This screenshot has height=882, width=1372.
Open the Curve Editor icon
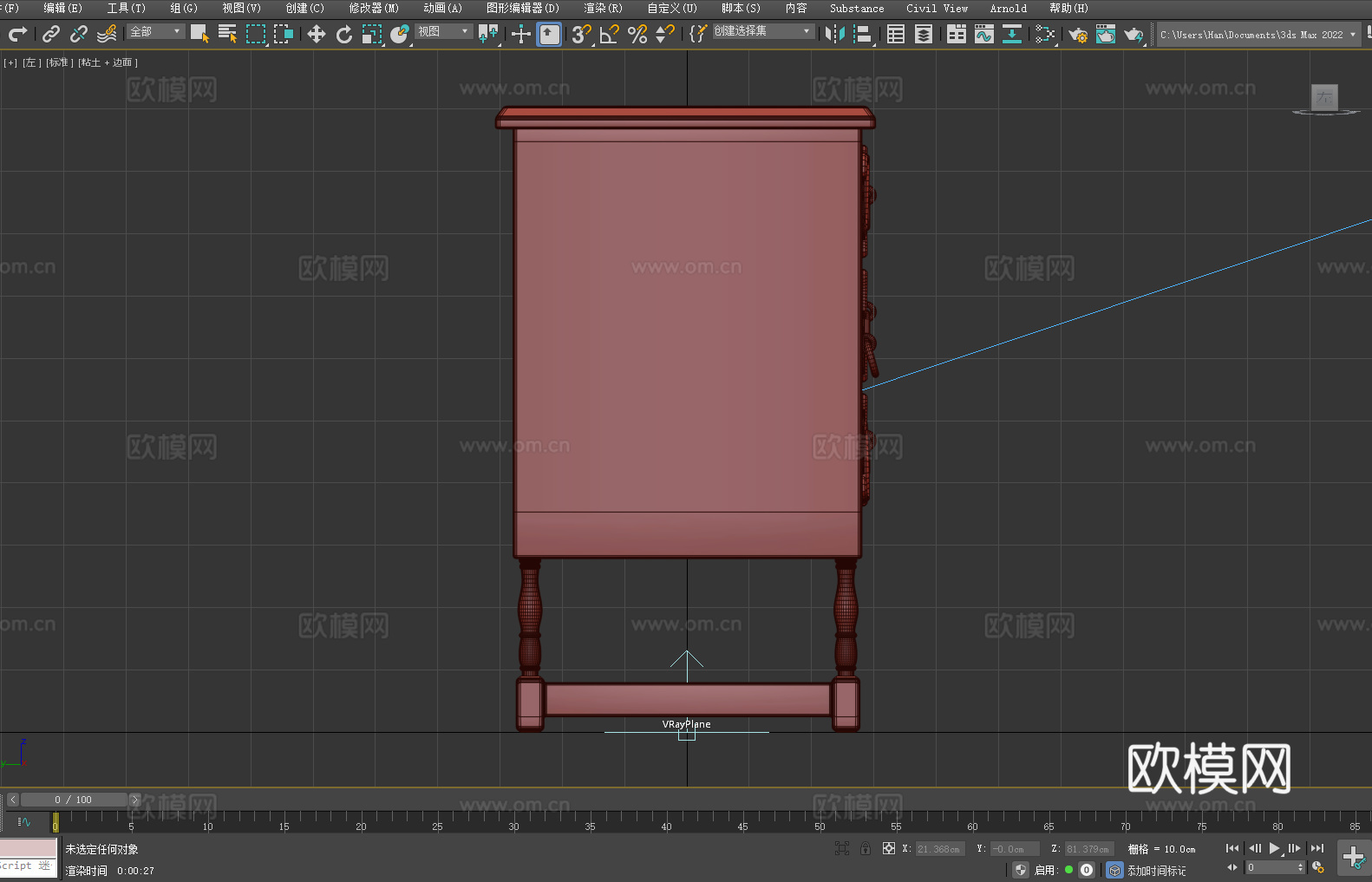tap(984, 34)
